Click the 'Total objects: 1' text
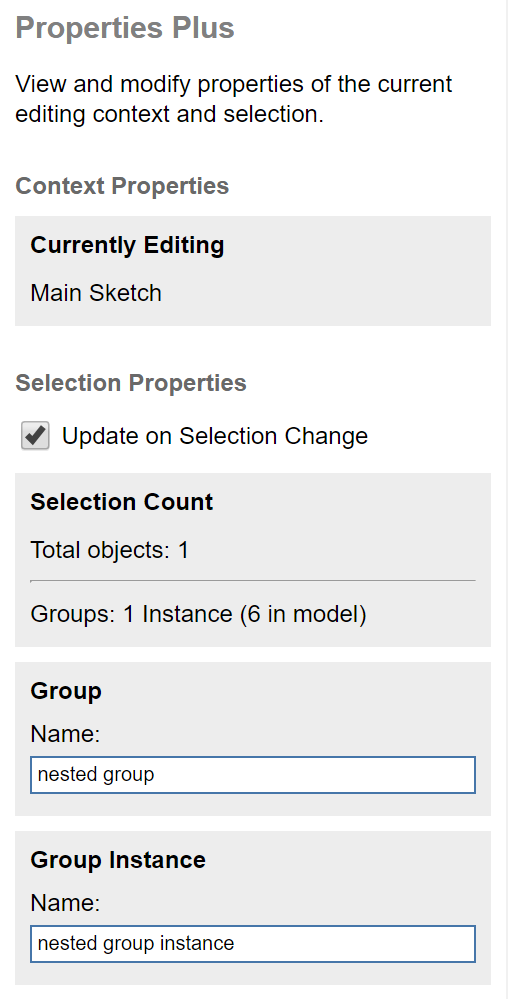 (x=110, y=550)
